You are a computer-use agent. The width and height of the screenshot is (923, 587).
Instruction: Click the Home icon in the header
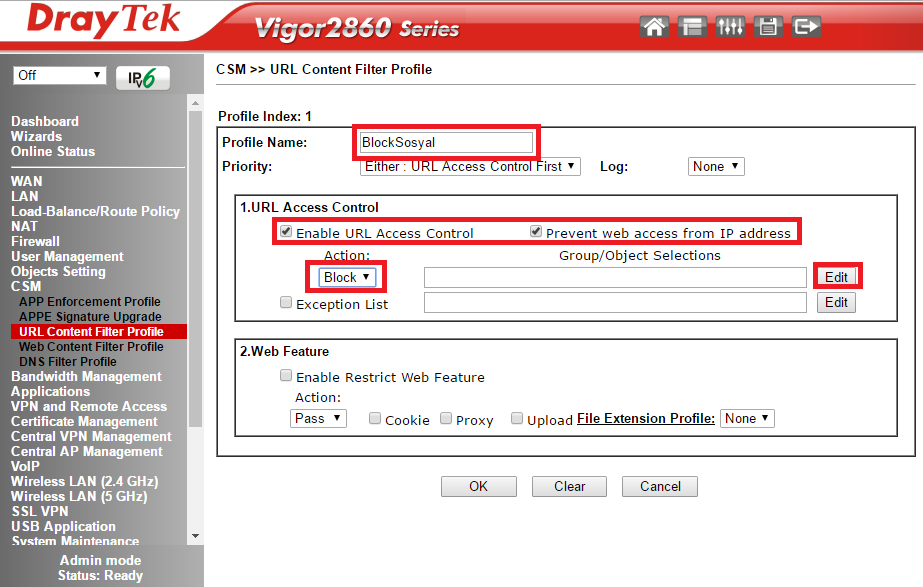[x=655, y=27]
